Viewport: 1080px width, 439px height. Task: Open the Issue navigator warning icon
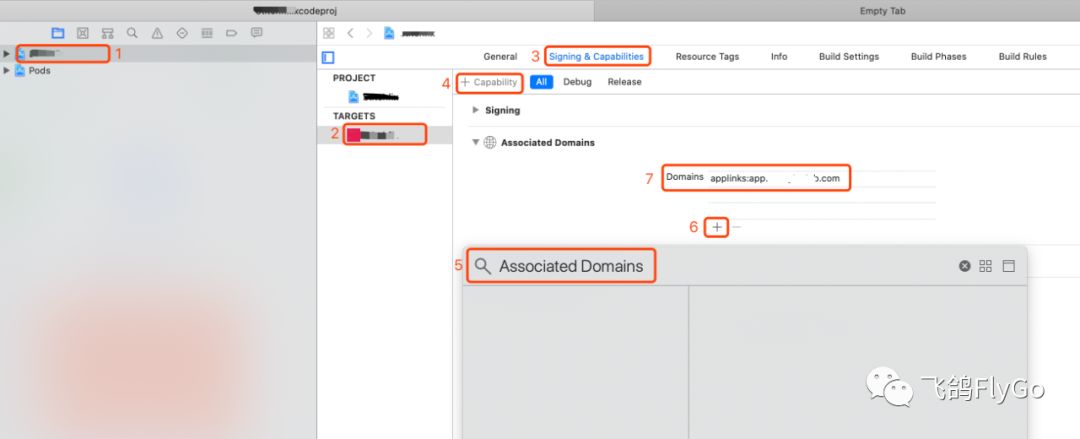click(x=157, y=33)
